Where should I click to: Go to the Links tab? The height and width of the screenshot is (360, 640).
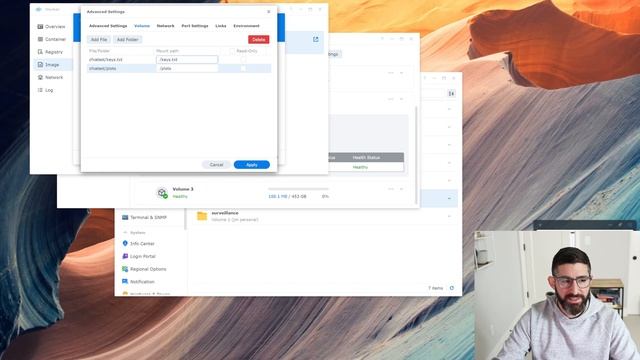coord(221,26)
